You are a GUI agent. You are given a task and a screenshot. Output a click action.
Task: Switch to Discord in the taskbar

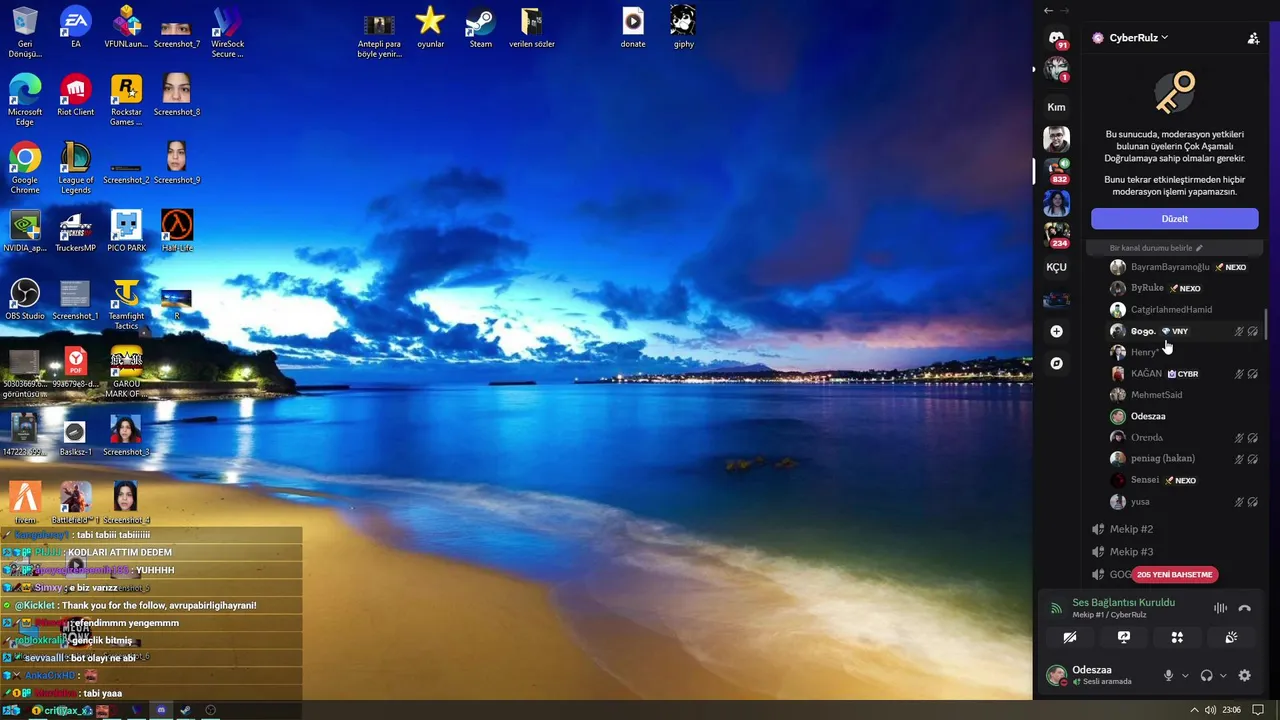click(161, 710)
